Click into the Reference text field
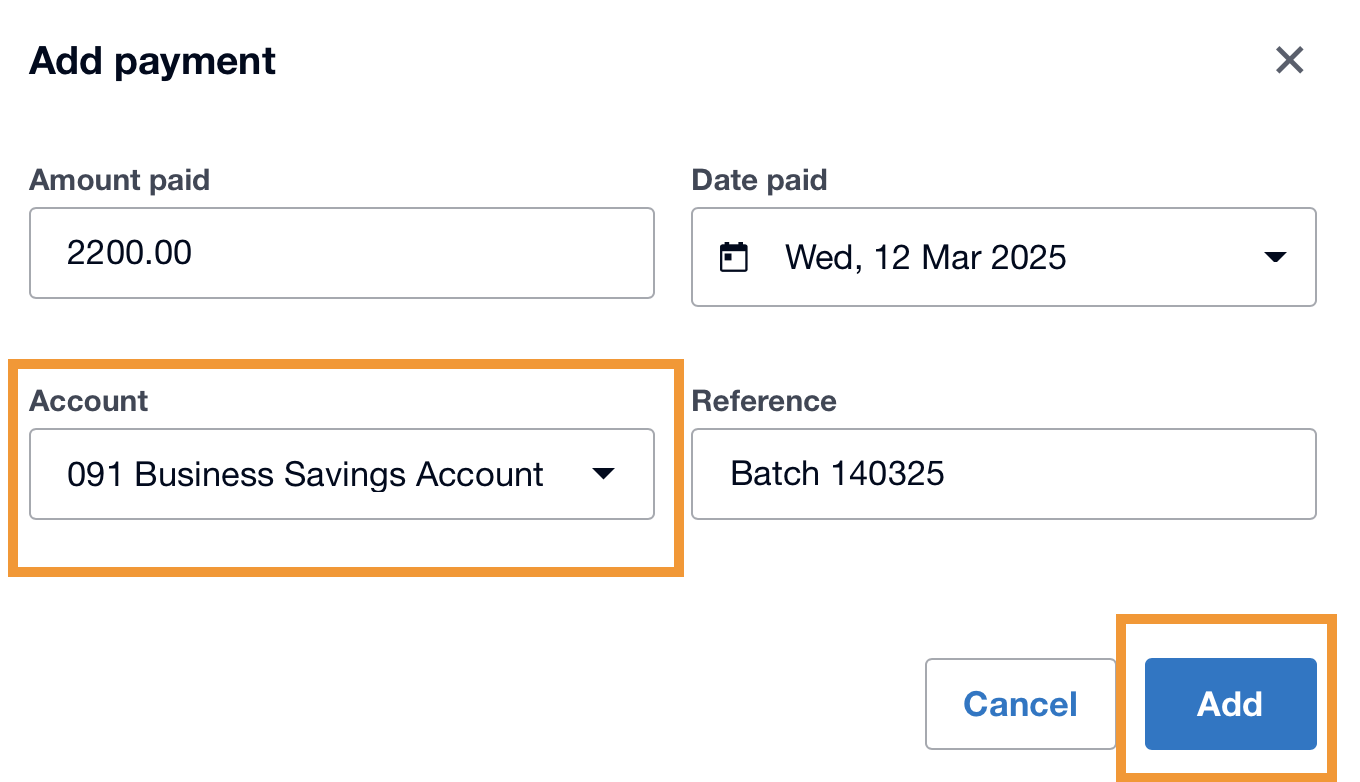The image size is (1360, 782). coord(1003,474)
